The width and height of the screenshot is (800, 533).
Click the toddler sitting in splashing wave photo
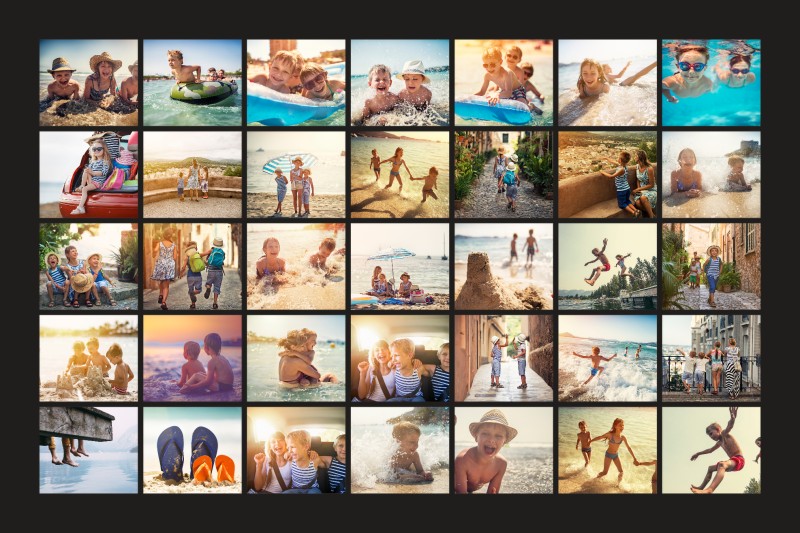[400, 450]
